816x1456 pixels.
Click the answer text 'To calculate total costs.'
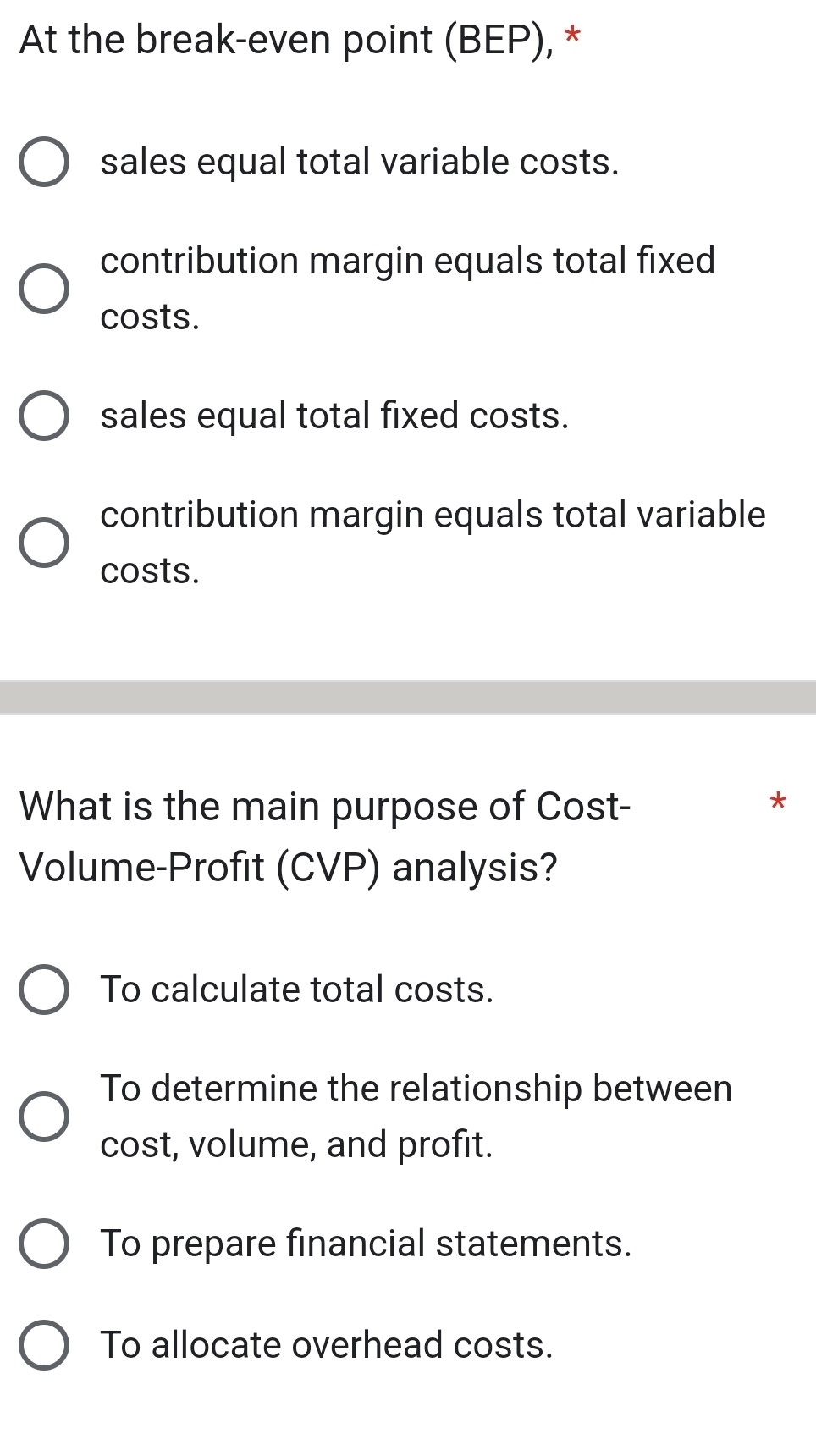pyautogui.click(x=296, y=990)
